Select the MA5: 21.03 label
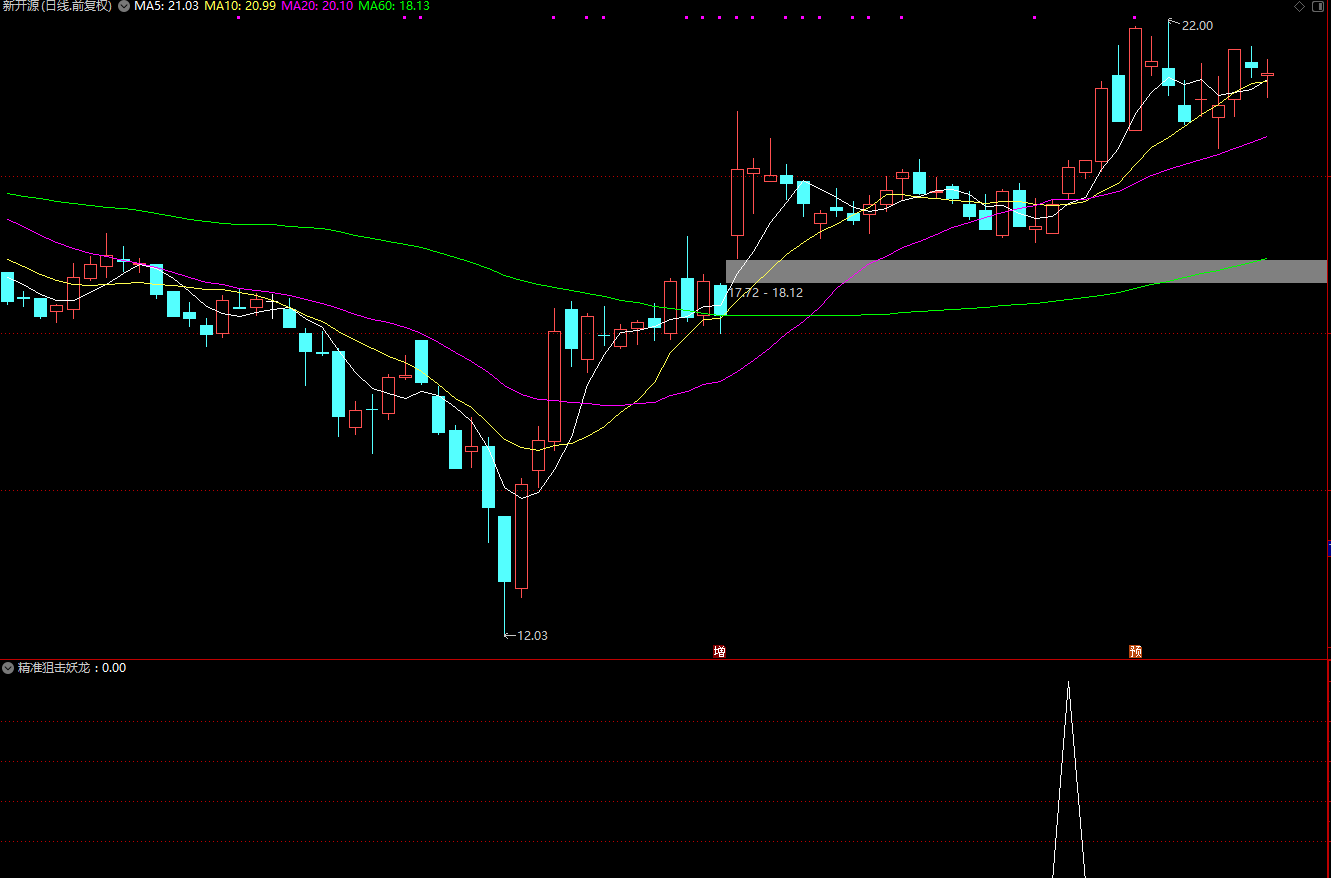Viewport: 1331px width, 878px height. point(166,6)
